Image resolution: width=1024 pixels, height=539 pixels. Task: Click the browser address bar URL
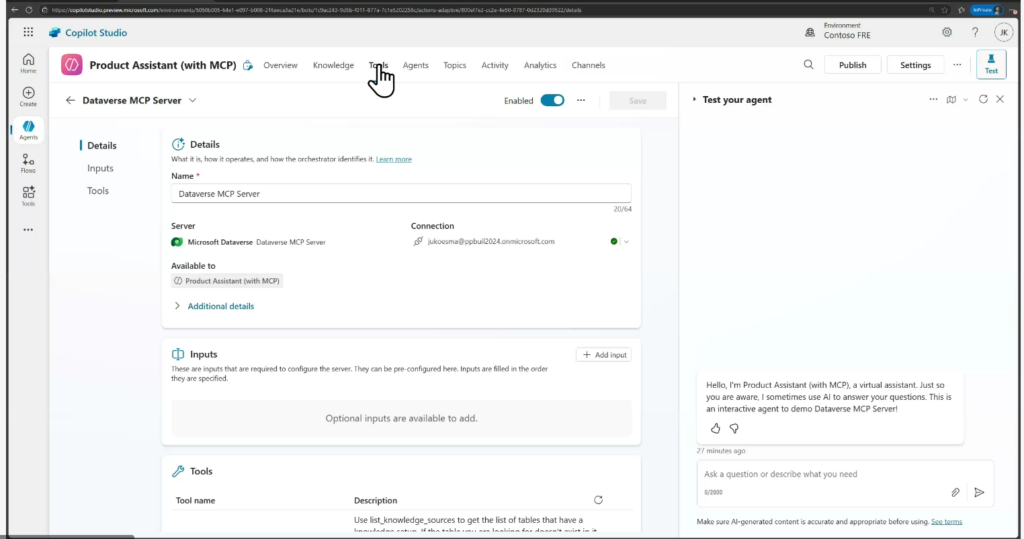point(316,10)
